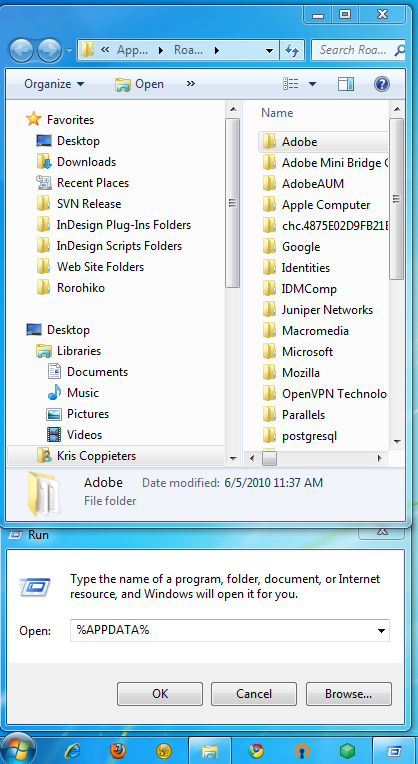Expand Run dialog Open history dropdown
This screenshot has width=418, height=764.
pyautogui.click(x=381, y=630)
